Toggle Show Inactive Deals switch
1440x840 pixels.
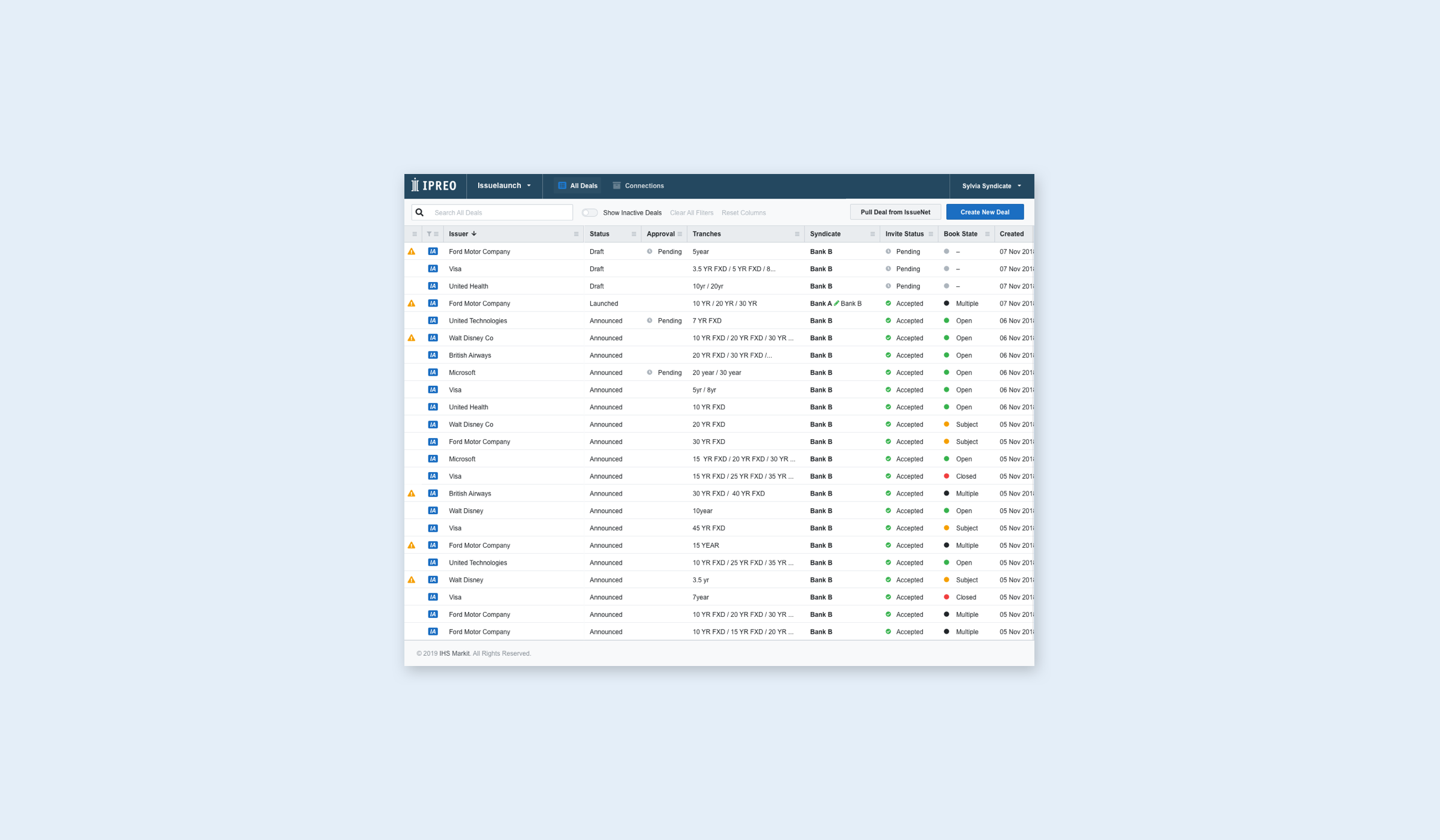tap(589, 212)
